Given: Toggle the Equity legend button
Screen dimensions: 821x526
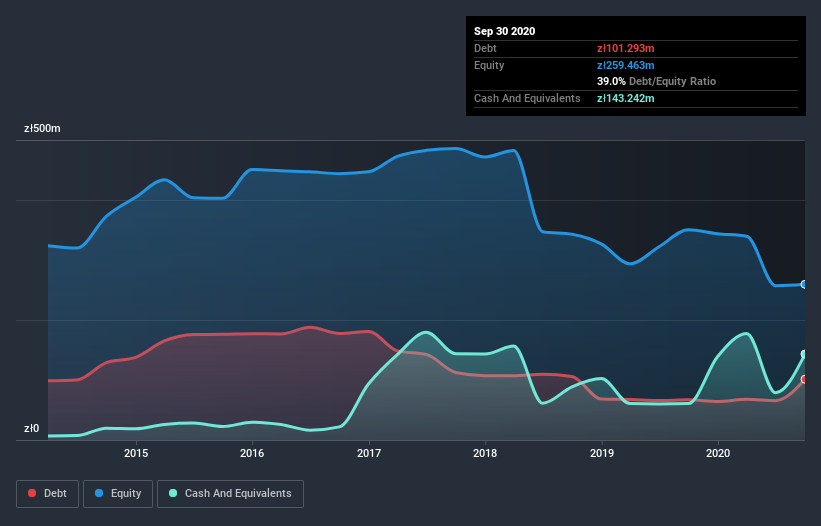Looking at the screenshot, I should 118,494.
